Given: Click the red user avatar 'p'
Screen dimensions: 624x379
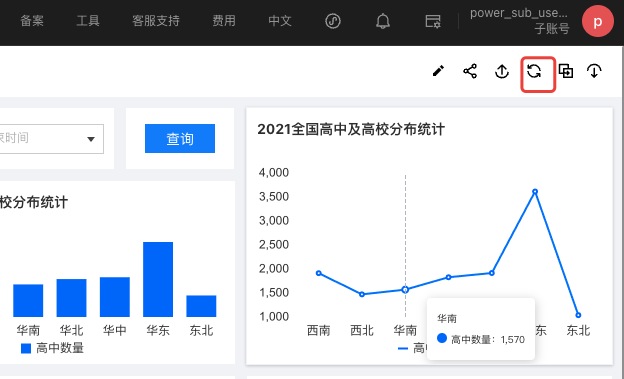Looking at the screenshot, I should coord(598,21).
